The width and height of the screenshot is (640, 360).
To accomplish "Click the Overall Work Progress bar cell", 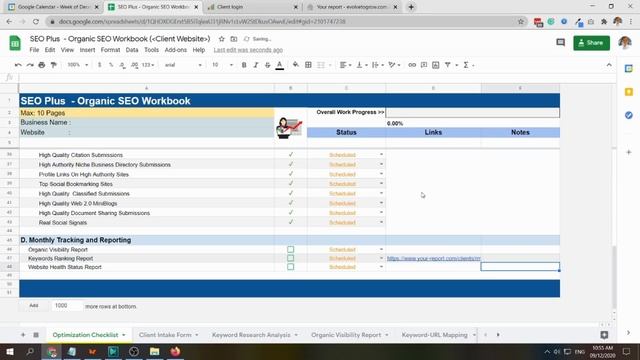I will [473, 112].
